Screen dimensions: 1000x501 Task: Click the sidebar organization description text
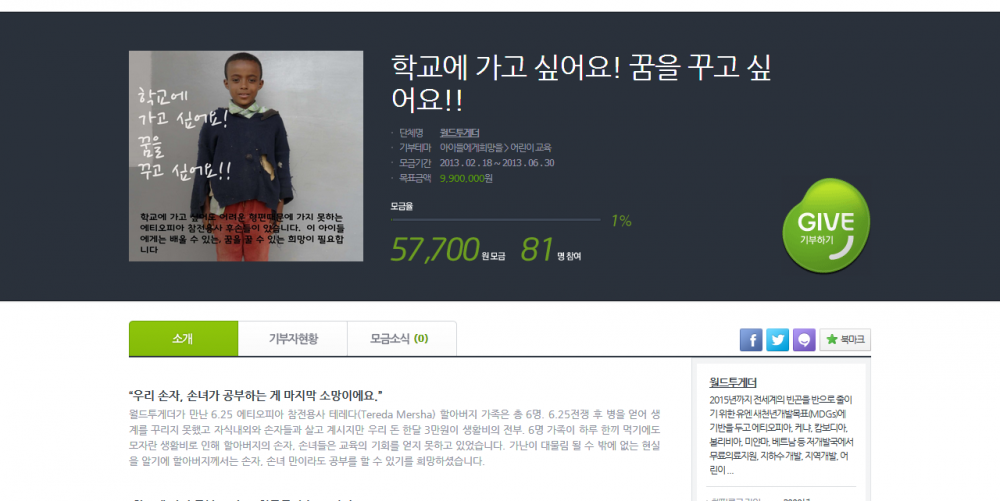[x=781, y=435]
